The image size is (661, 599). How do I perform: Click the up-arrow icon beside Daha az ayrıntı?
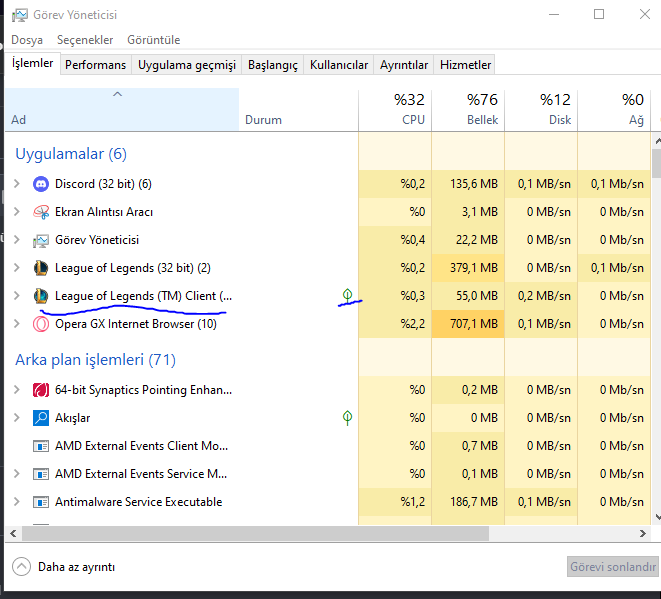click(x=21, y=567)
